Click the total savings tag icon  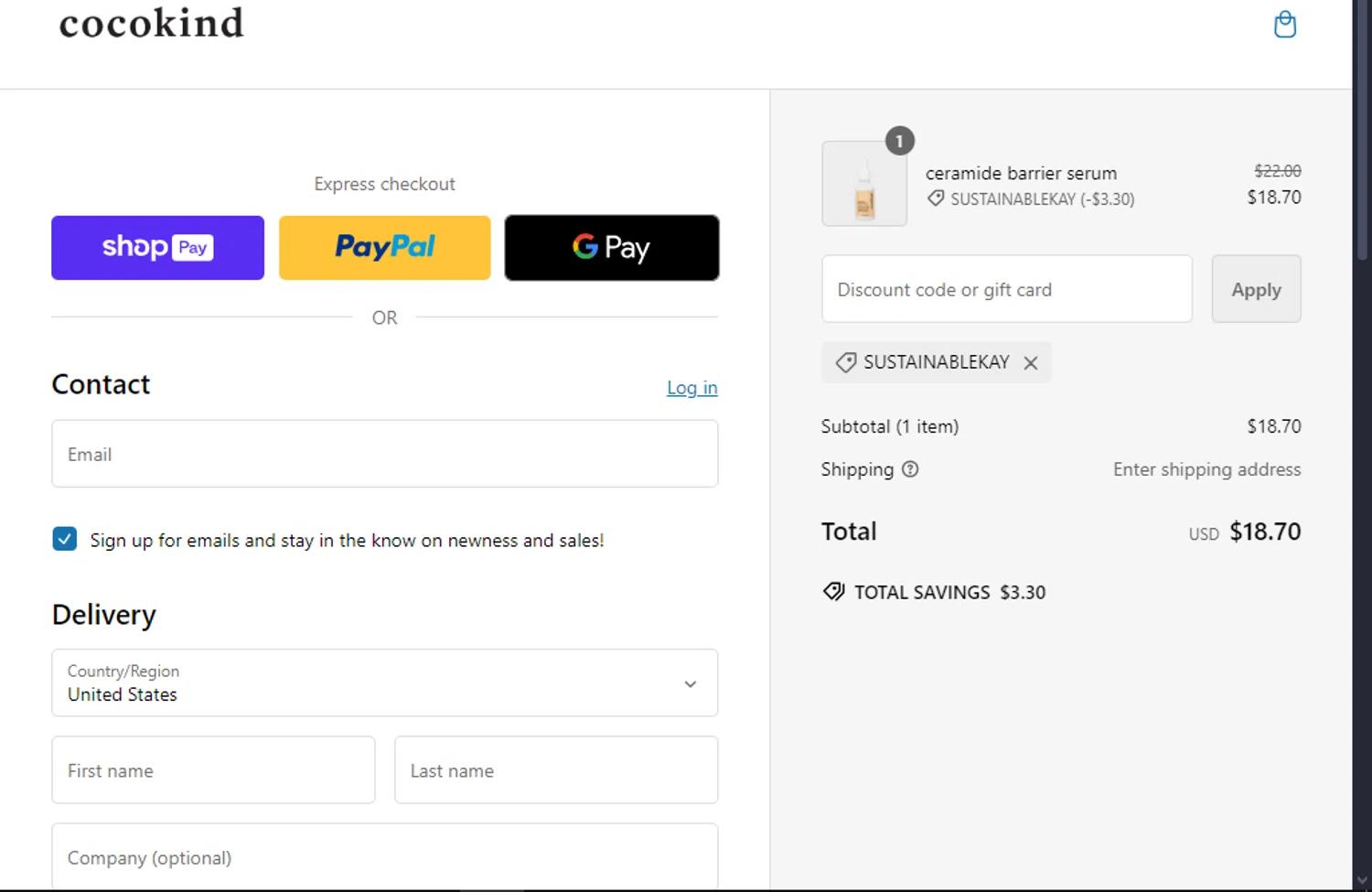coord(833,592)
